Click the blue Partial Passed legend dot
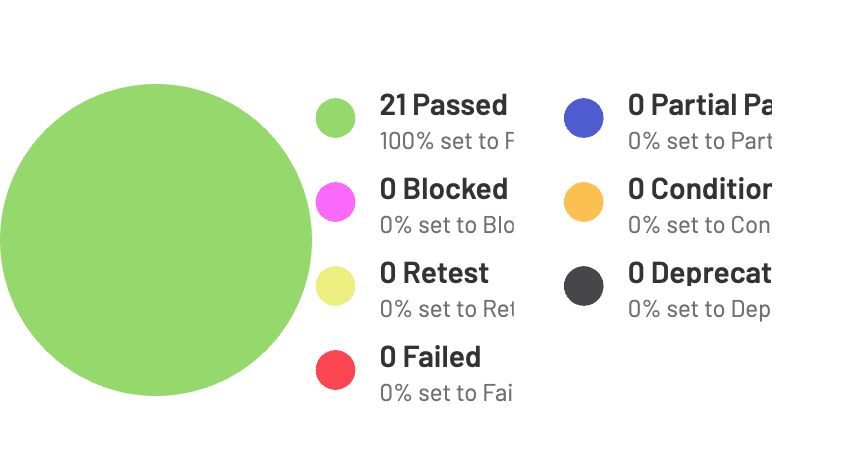Image resolution: width=852 pixels, height=460 pixels. 584,118
